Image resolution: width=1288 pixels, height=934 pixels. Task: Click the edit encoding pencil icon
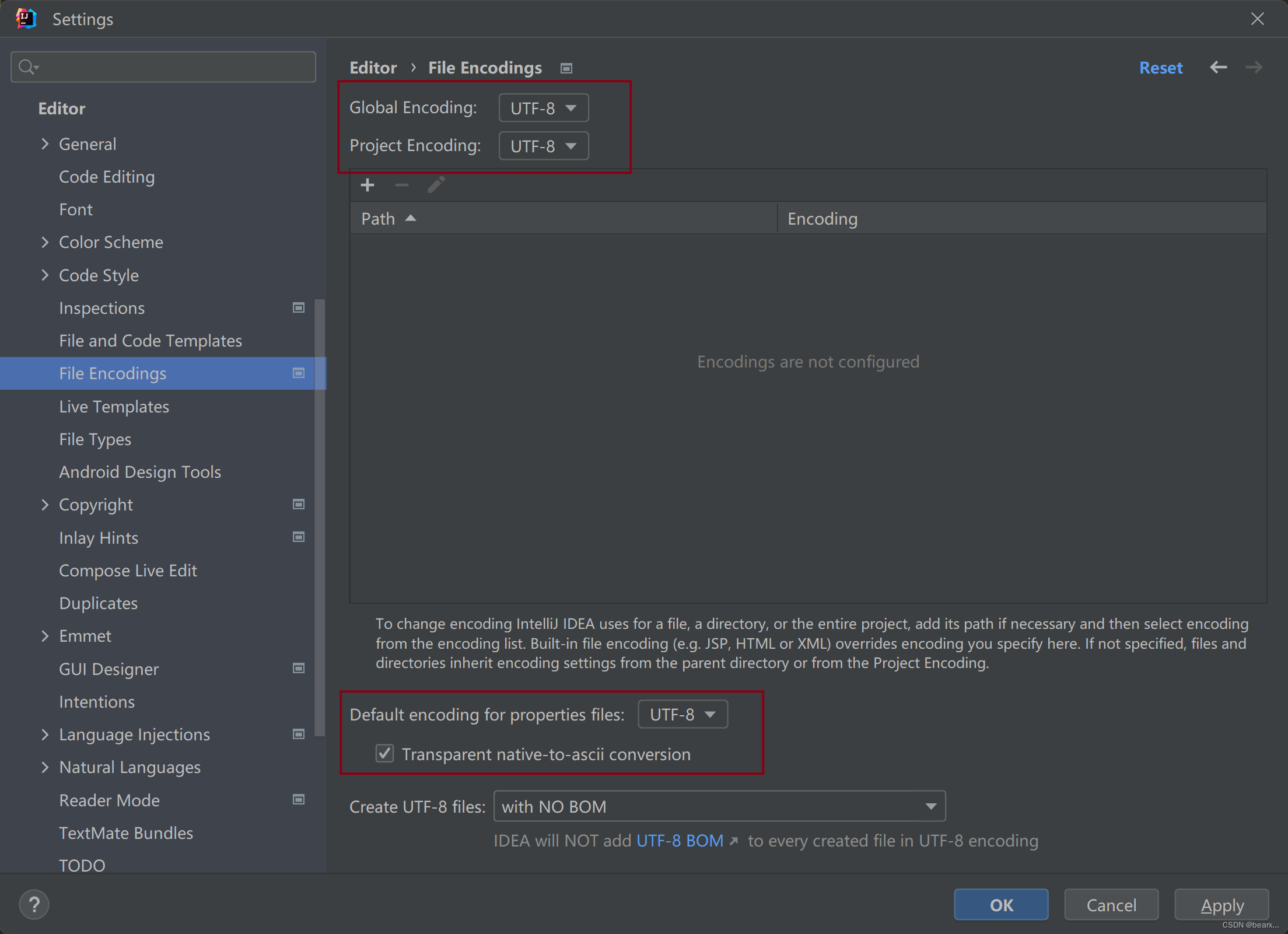[x=436, y=185]
